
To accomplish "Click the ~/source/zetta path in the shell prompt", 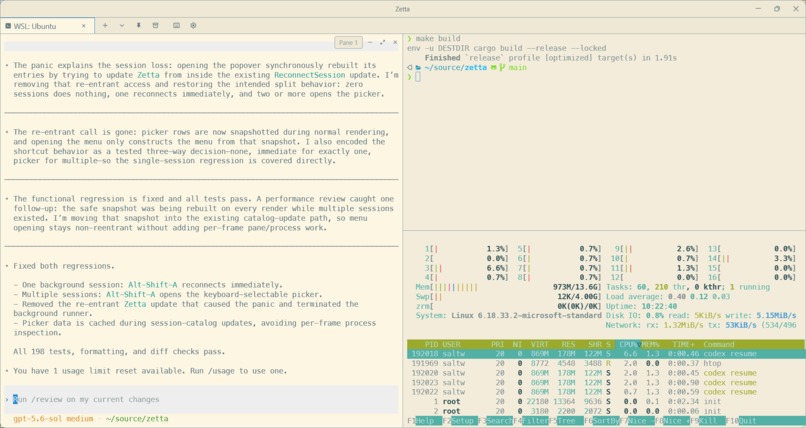I will point(455,67).
